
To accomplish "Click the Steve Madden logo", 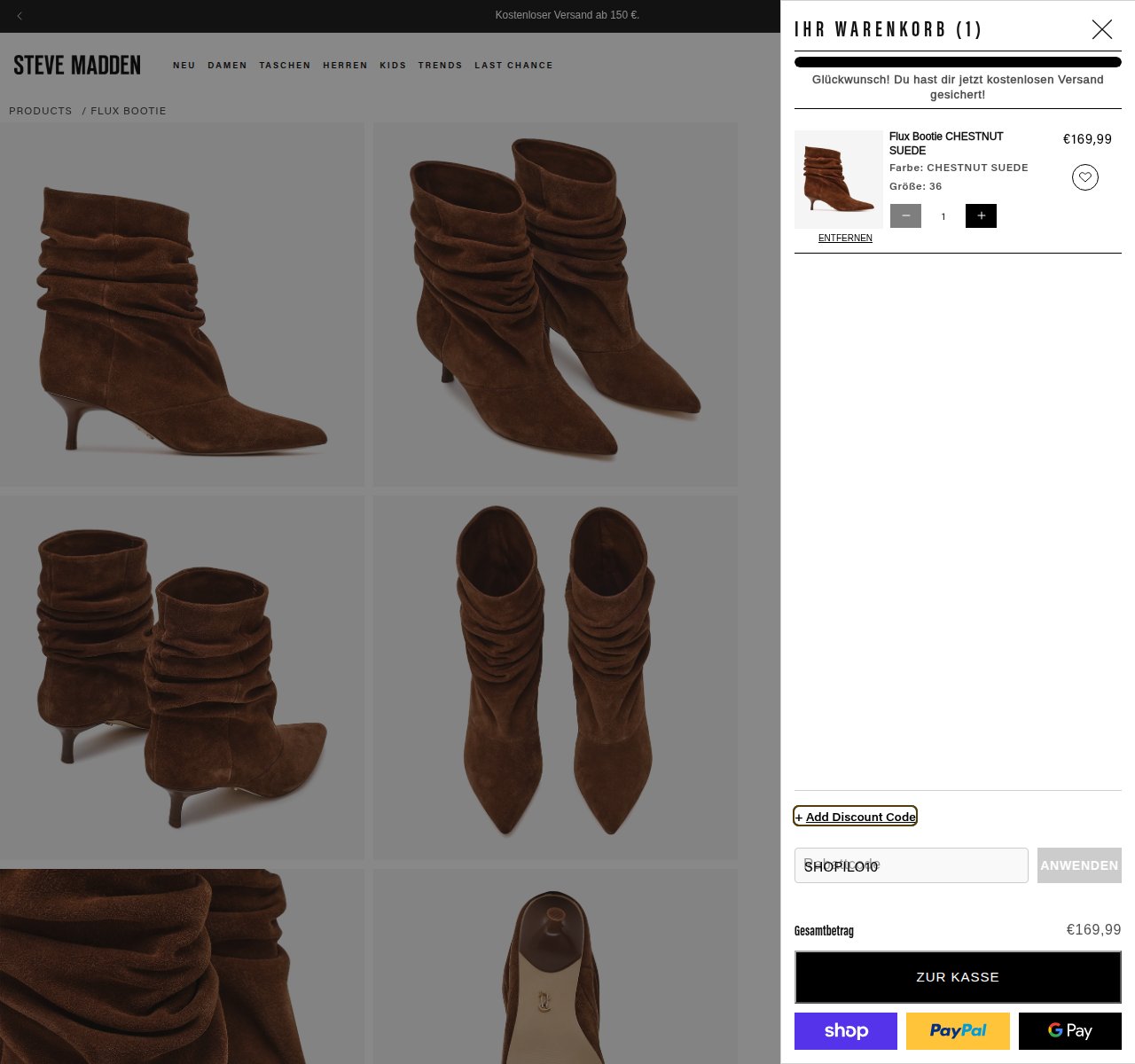I will (77, 65).
